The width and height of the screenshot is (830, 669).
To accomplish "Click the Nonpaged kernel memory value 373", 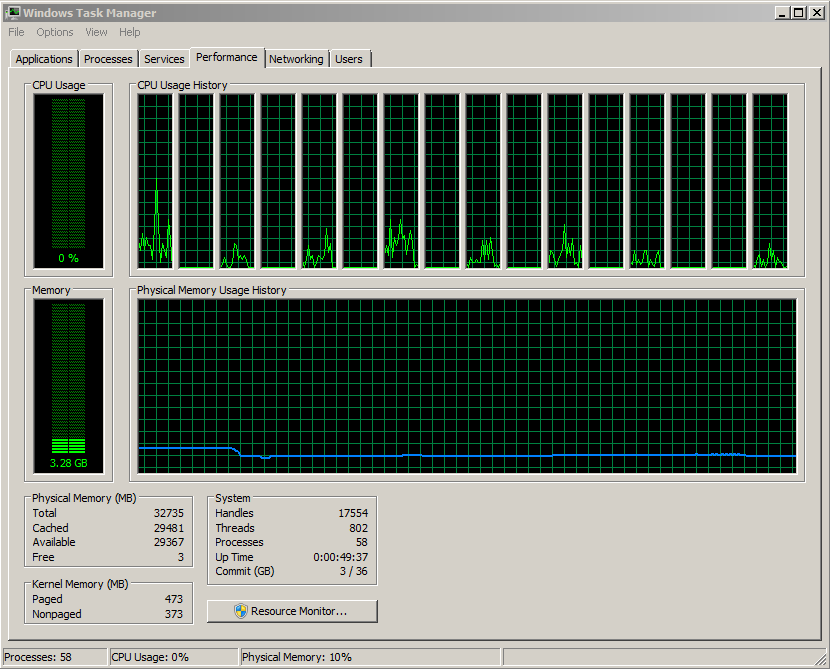I will point(174,614).
